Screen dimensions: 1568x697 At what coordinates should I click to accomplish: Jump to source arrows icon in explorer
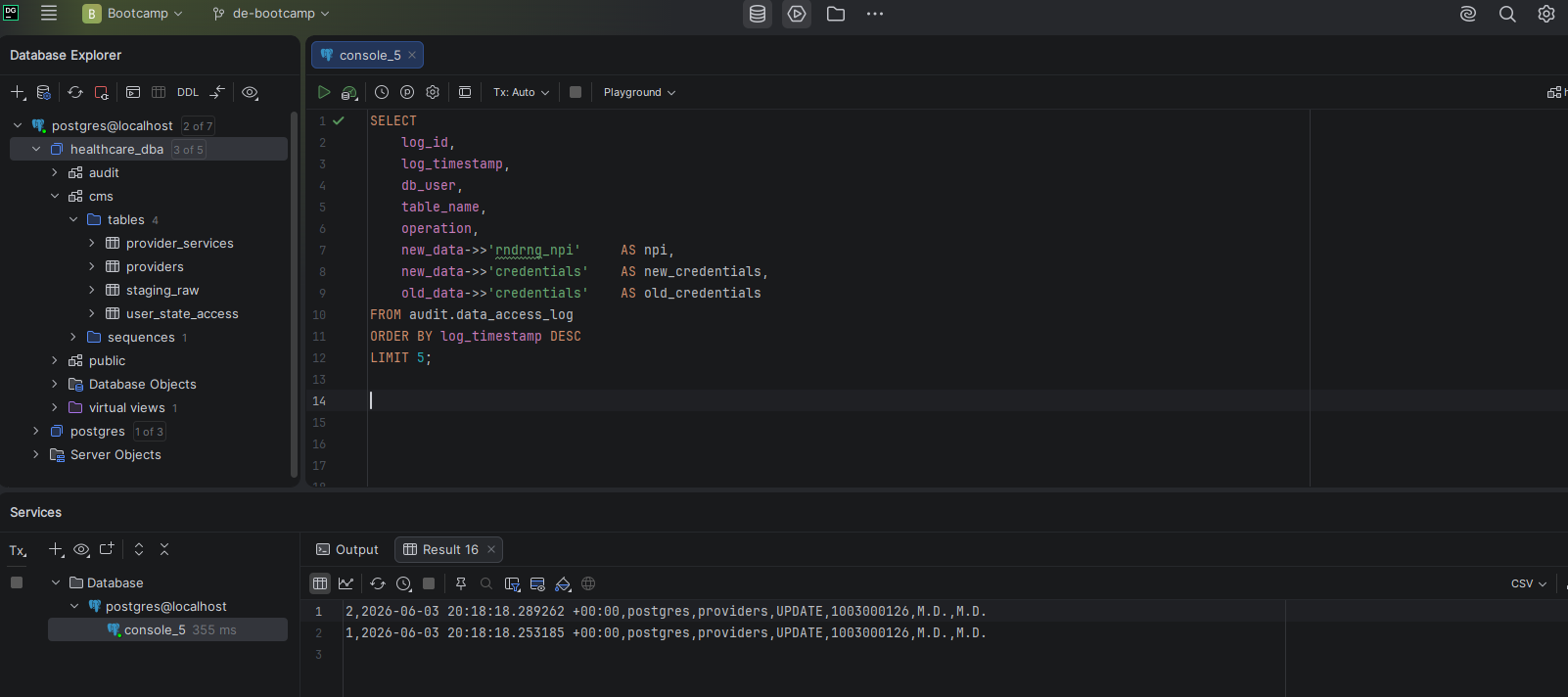click(217, 92)
